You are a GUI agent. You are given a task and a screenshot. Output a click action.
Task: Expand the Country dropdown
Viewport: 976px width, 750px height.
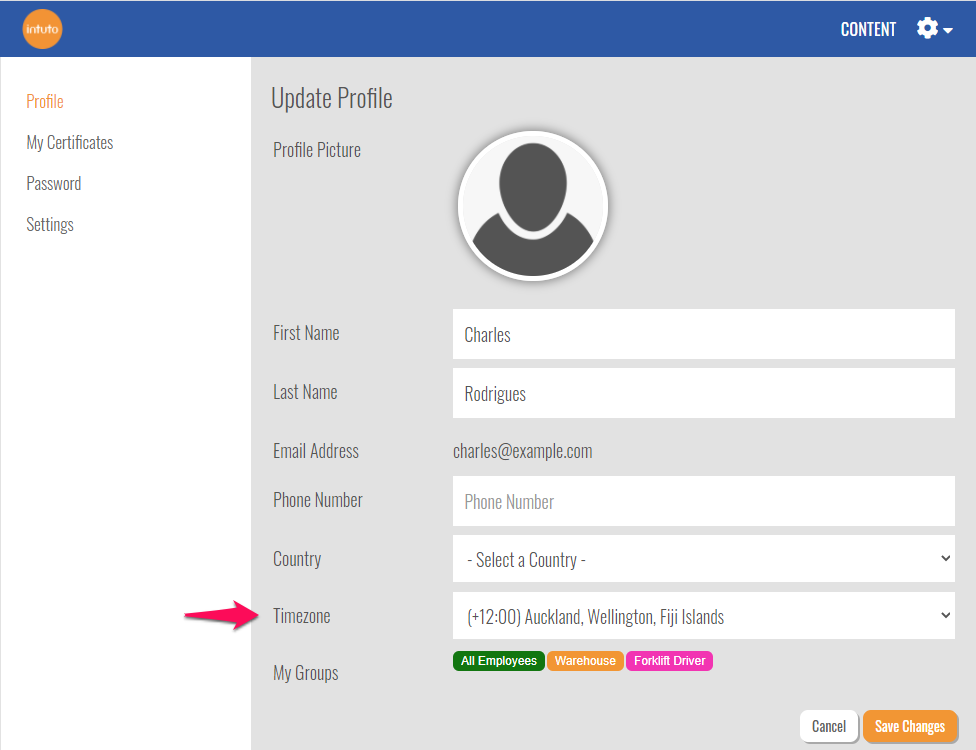point(703,559)
